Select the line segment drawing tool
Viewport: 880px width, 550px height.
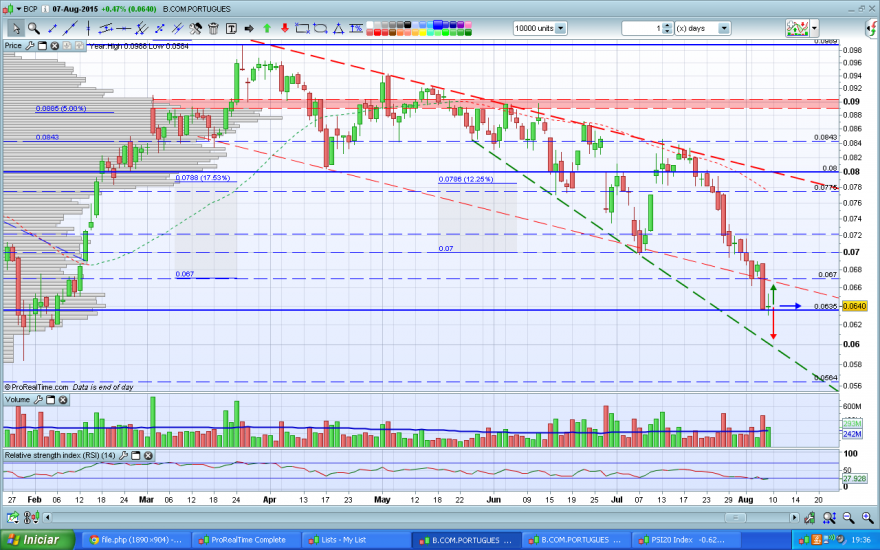52,28
